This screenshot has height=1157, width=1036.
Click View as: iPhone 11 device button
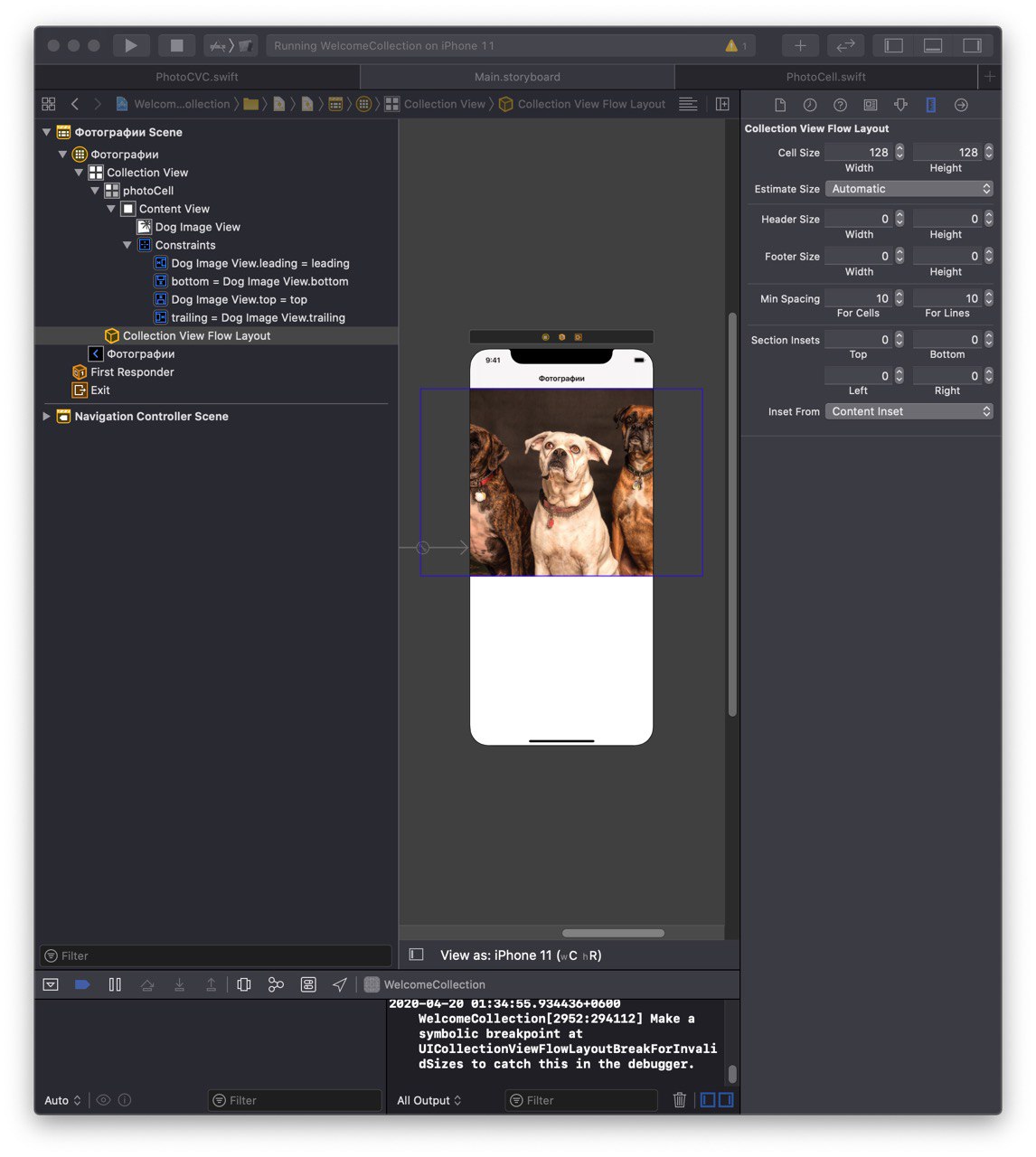(521, 955)
